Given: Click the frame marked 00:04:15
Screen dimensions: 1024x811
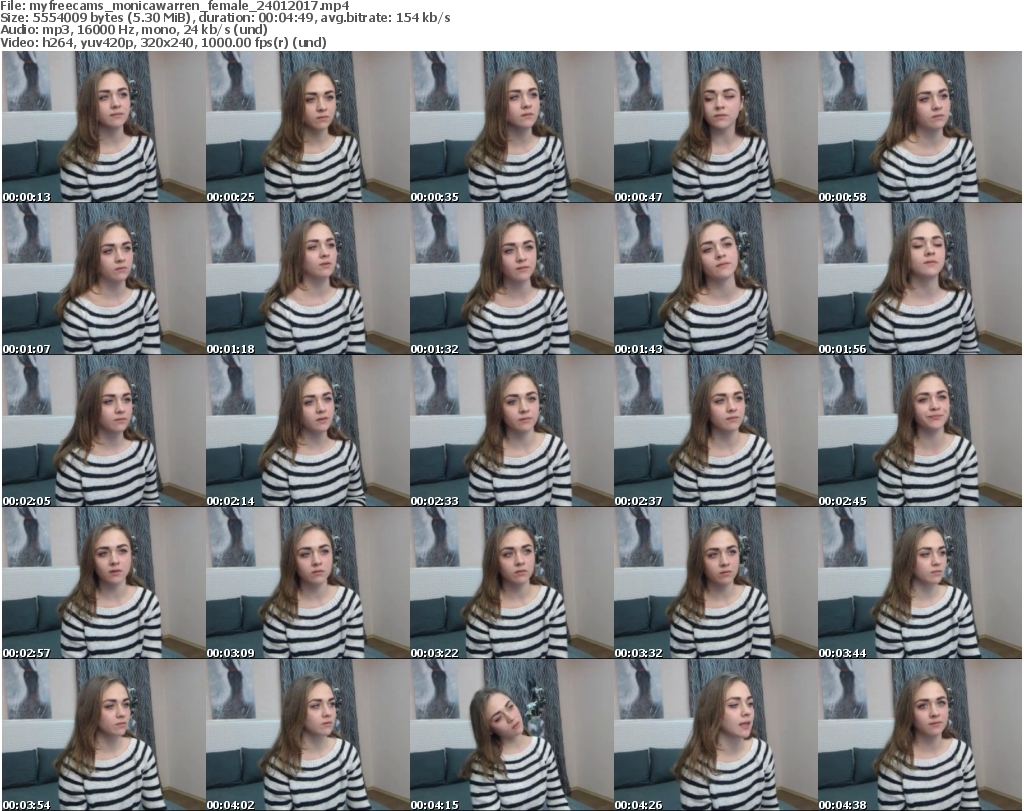Looking at the screenshot, I should [511, 735].
